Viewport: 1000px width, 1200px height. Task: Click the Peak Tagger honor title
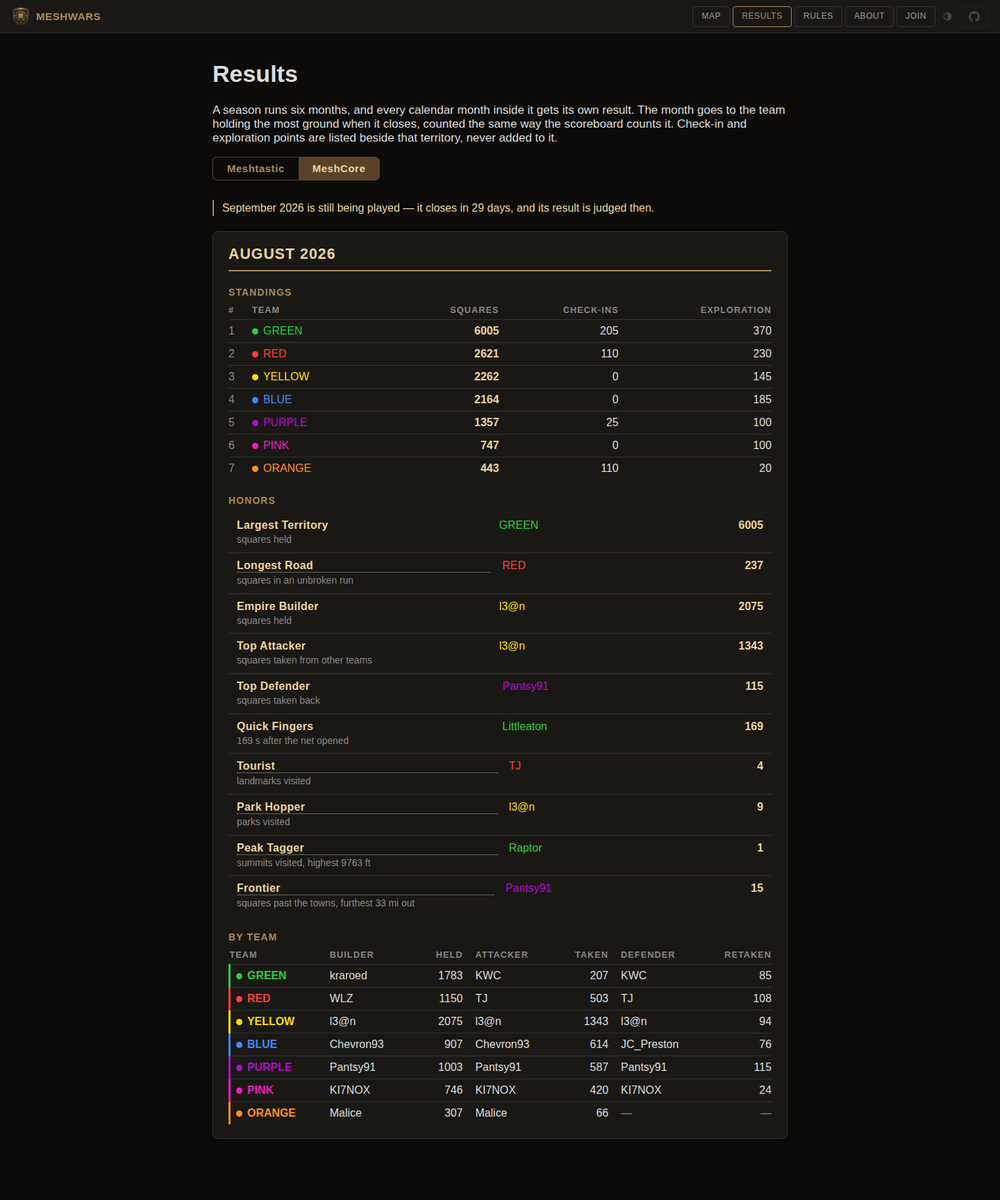click(x=270, y=848)
